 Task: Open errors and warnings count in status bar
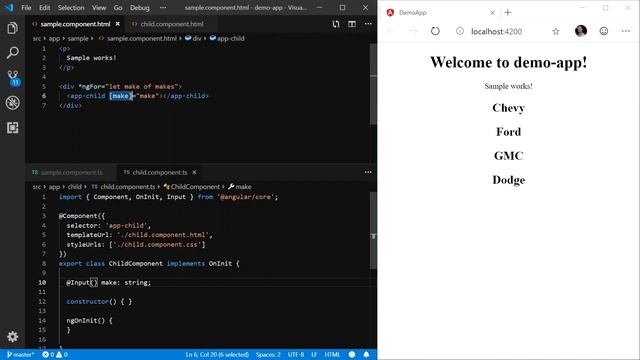(55, 354)
